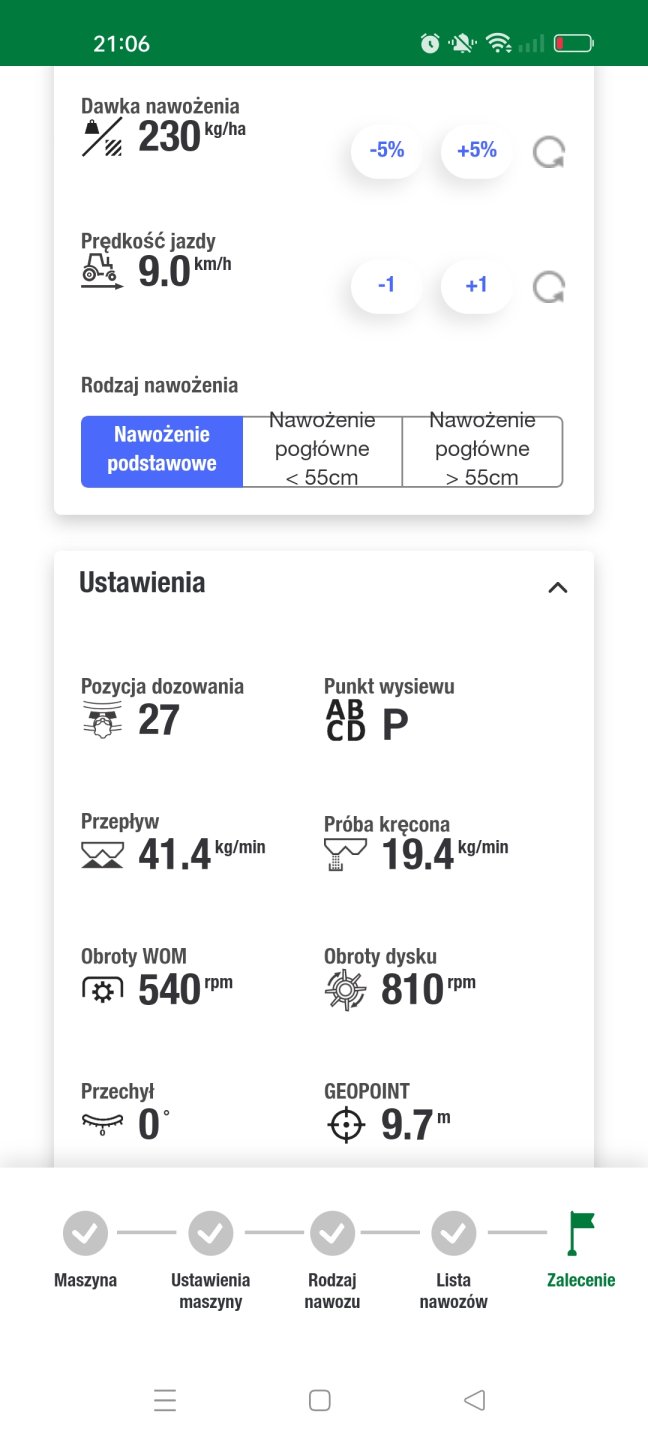The image size is (648, 1440).
Task: Open the Lista nawozów step
Action: point(453,1235)
